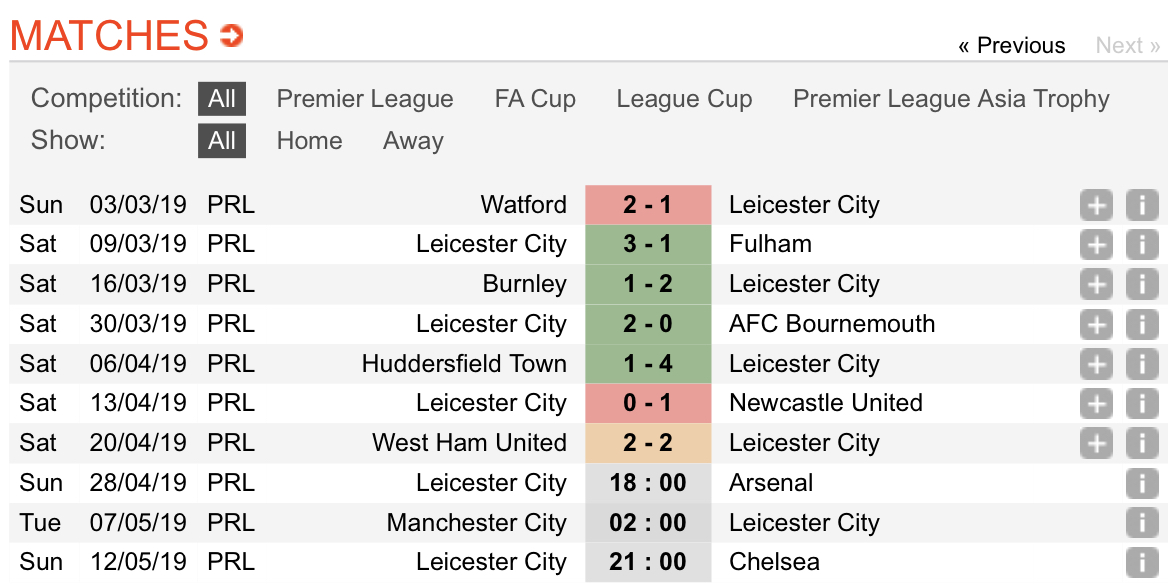This screenshot has height=586, width=1168.
Task: Open the Newcastle United team link
Action: click(x=826, y=403)
